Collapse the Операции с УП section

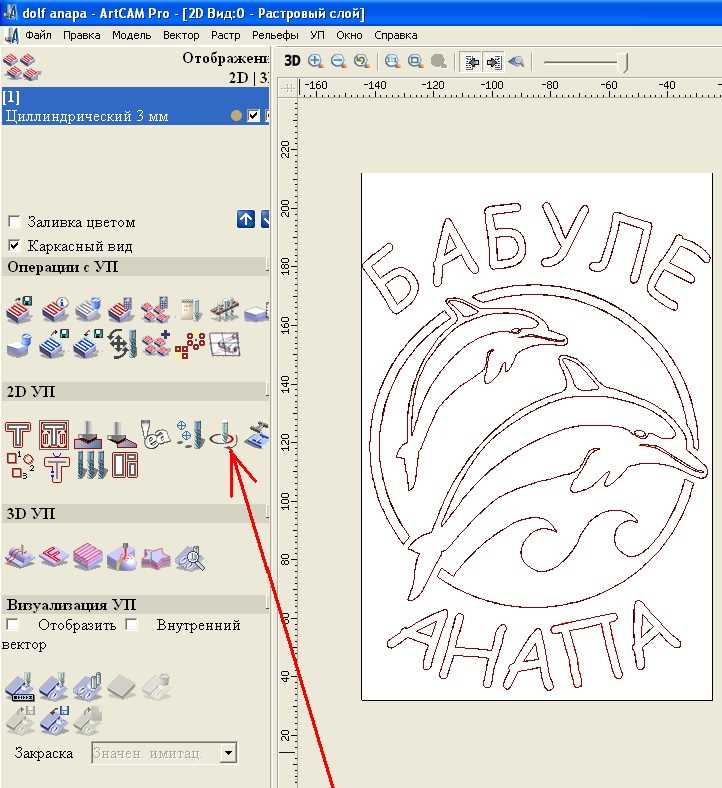tap(267, 266)
